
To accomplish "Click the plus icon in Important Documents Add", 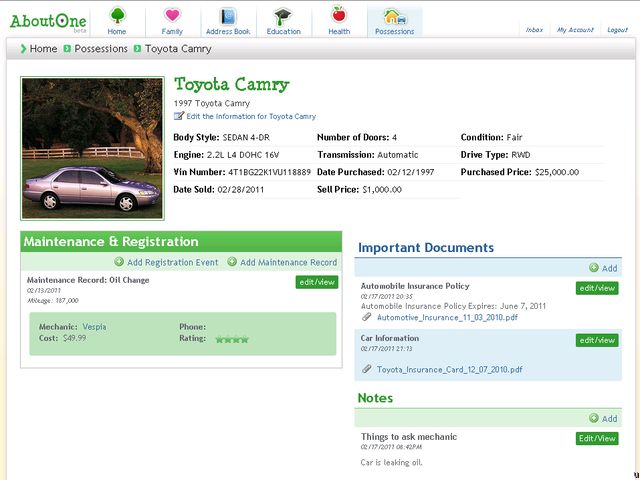I will (594, 268).
